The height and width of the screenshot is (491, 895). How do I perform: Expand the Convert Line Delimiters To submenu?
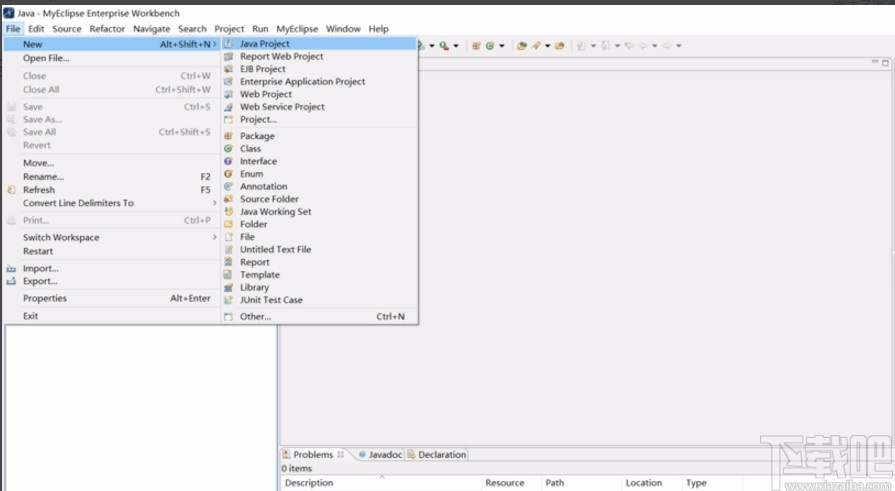tap(111, 203)
